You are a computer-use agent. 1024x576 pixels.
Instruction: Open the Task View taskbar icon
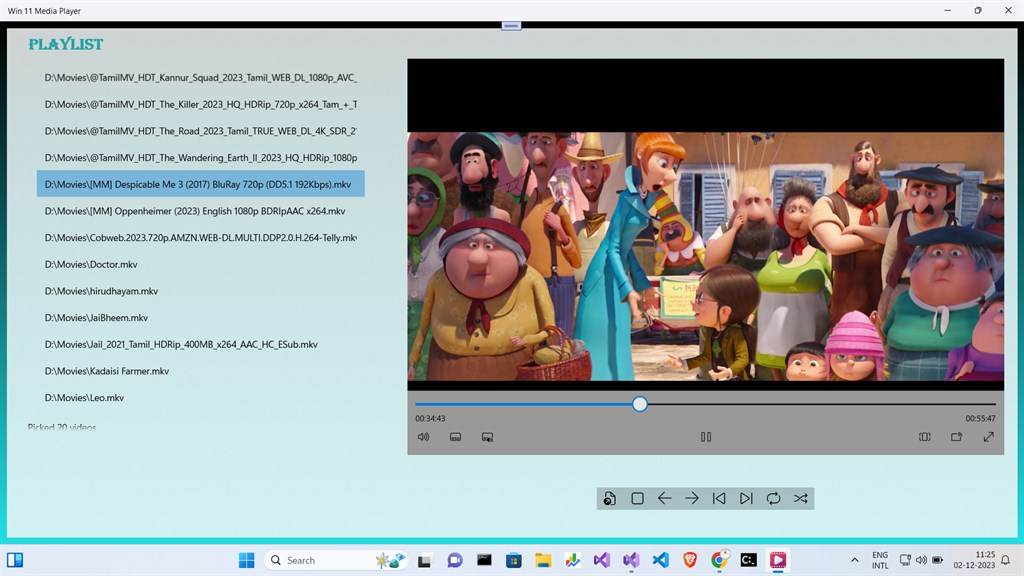pyautogui.click(x=424, y=560)
